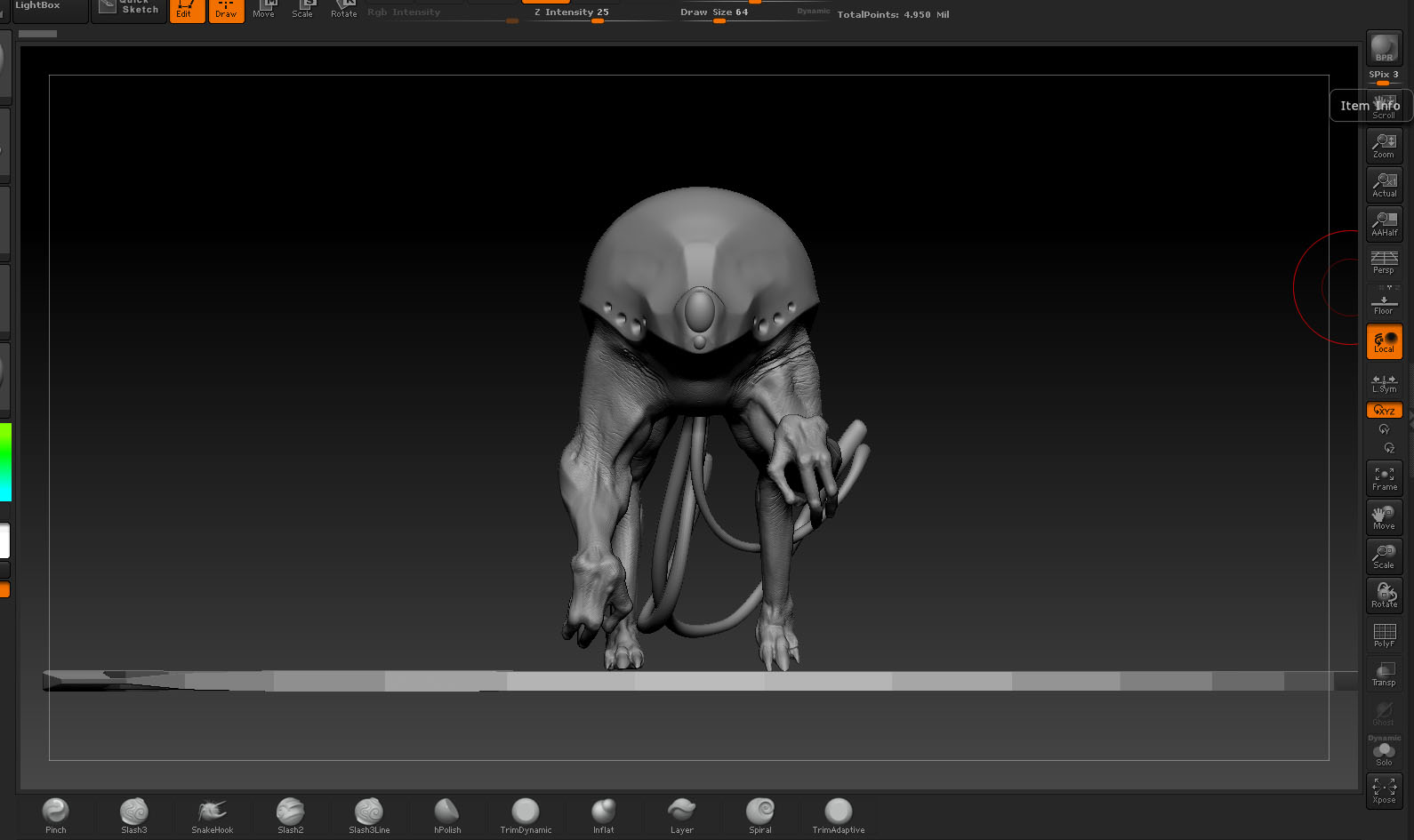The image size is (1414, 840).
Task: Select the Slash3 brush
Action: coord(134,816)
